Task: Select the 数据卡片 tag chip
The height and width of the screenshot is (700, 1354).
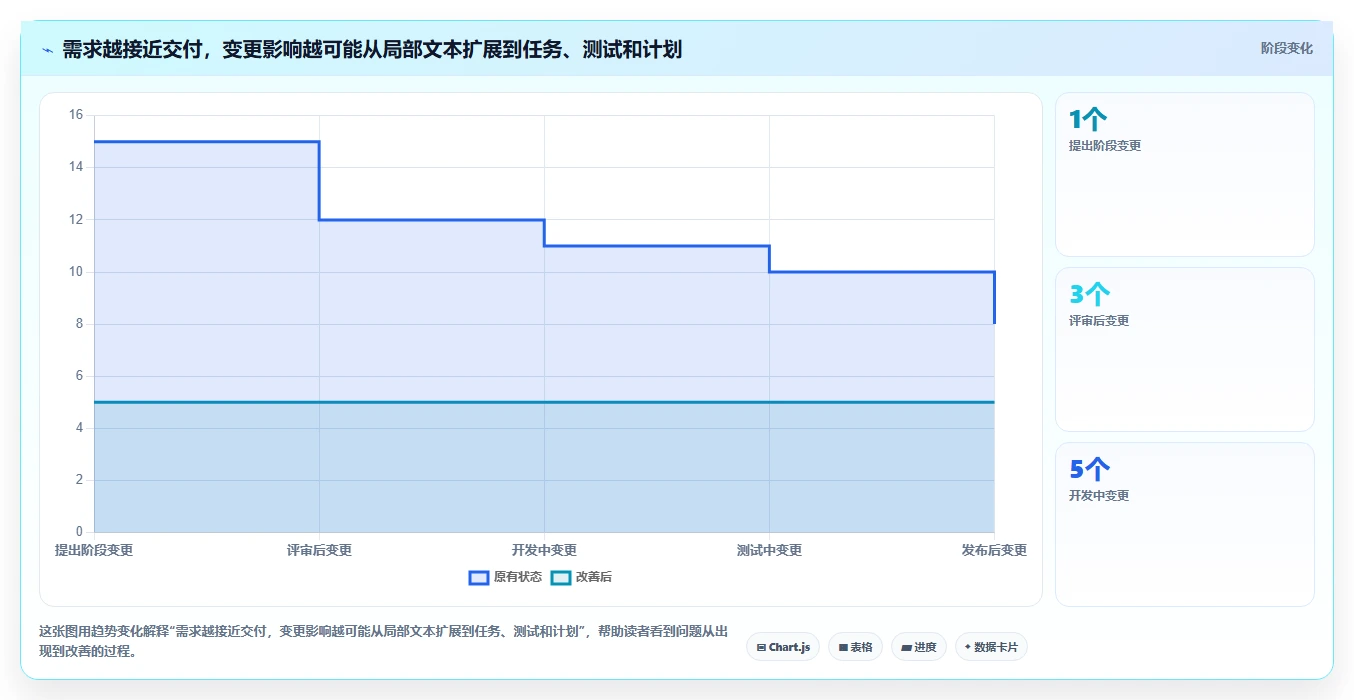Action: [991, 647]
